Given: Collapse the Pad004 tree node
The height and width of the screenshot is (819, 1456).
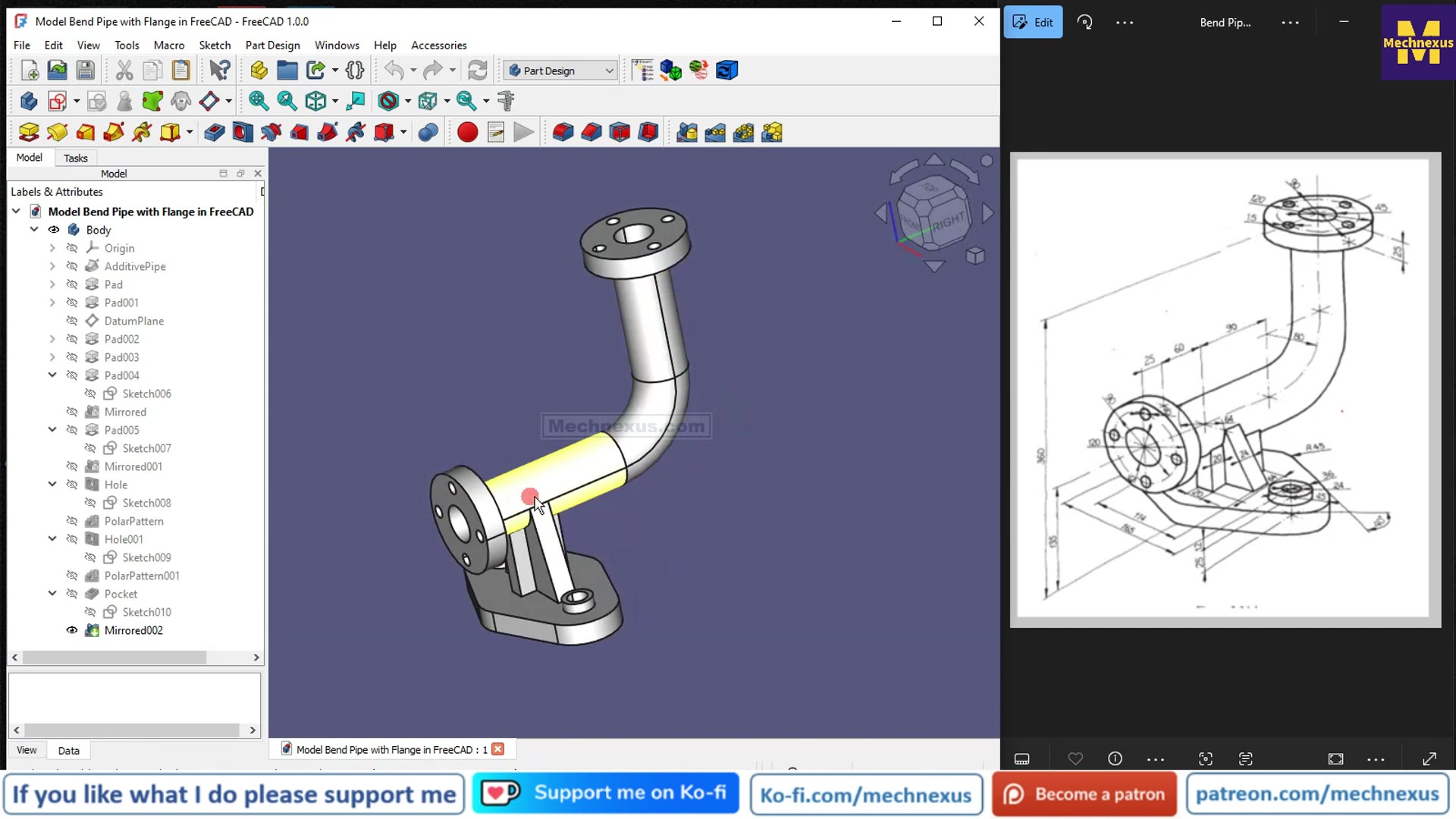Looking at the screenshot, I should click(52, 375).
